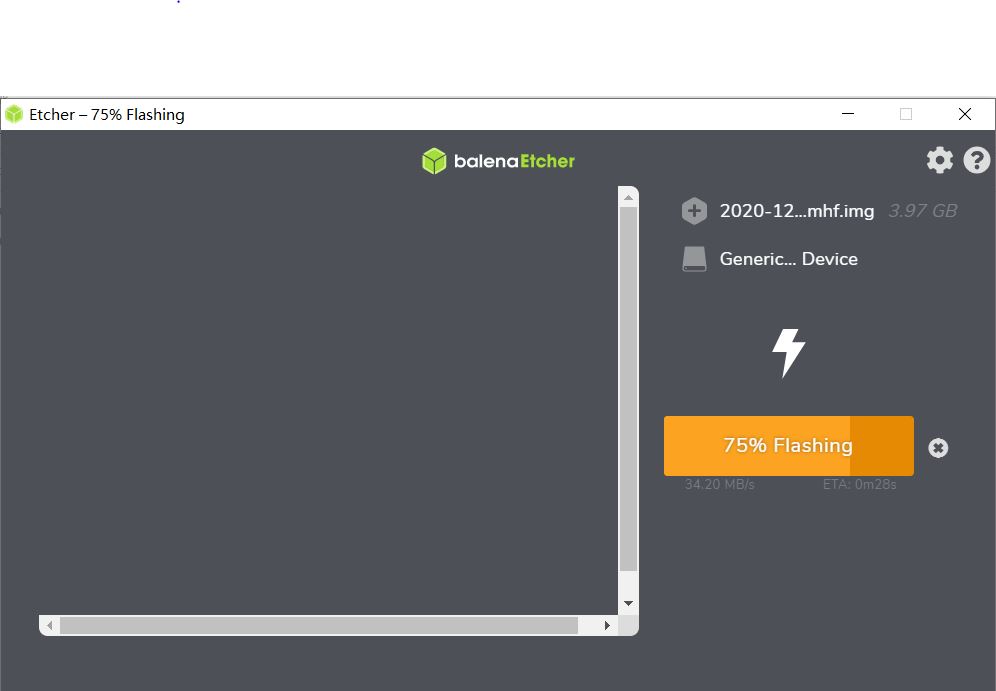Screen dimensions: 996x691
Task: Minimize the Etcher window
Action: click(x=847, y=114)
